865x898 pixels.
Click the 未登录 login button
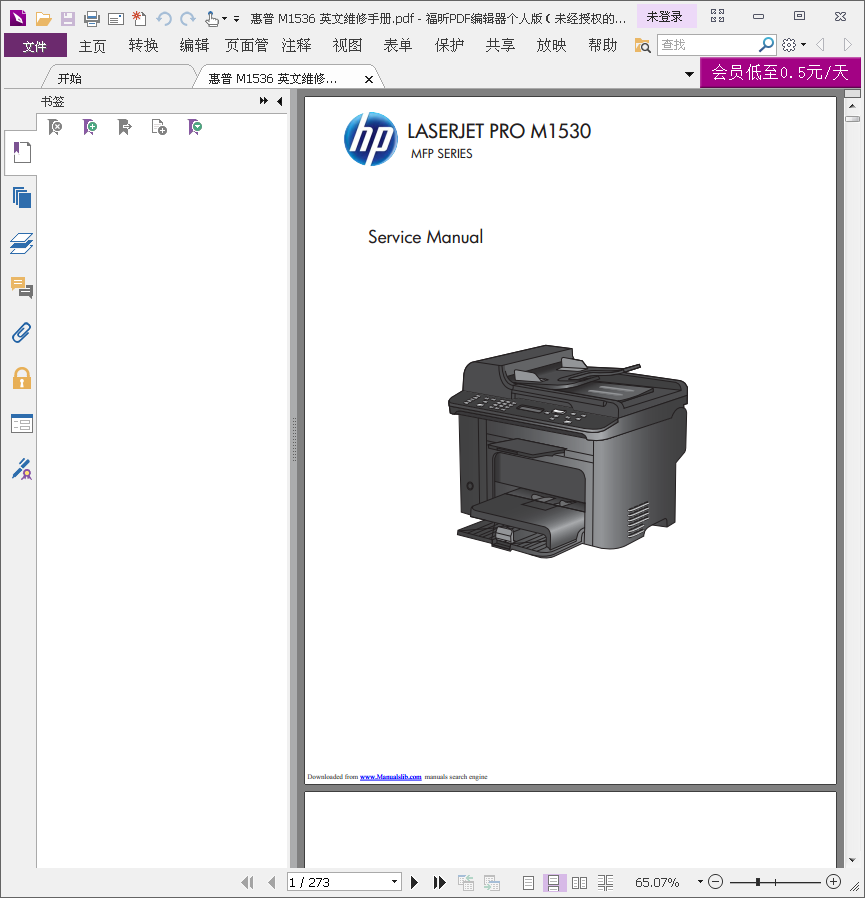(666, 17)
